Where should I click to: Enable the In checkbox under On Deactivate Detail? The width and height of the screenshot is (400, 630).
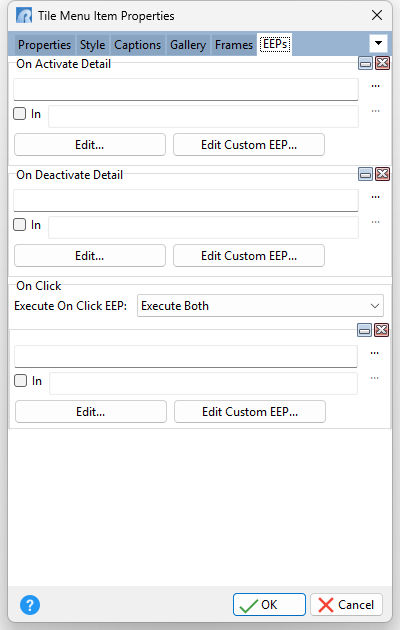click(x=20, y=225)
